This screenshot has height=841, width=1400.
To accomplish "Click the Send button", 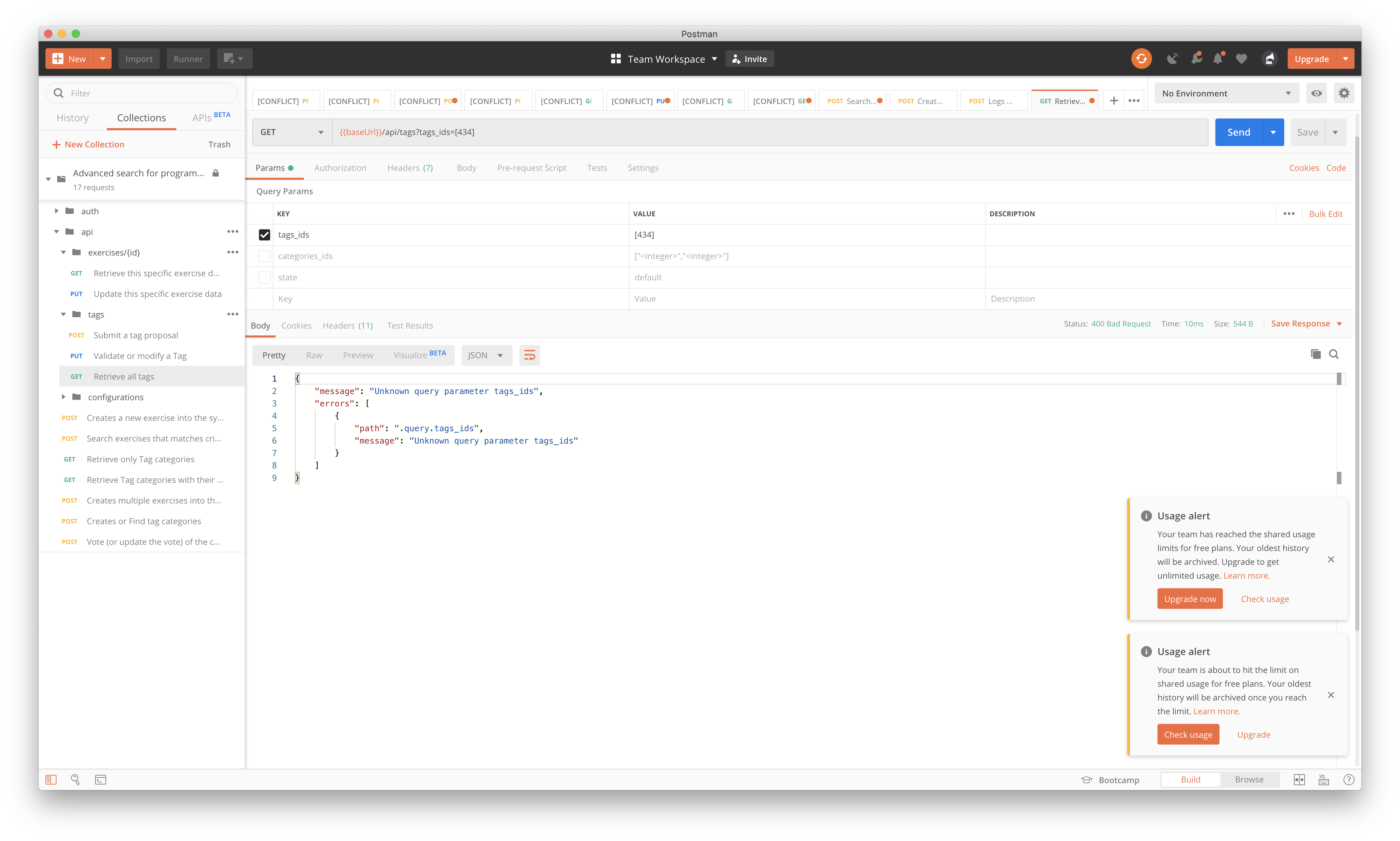I will pyautogui.click(x=1239, y=132).
